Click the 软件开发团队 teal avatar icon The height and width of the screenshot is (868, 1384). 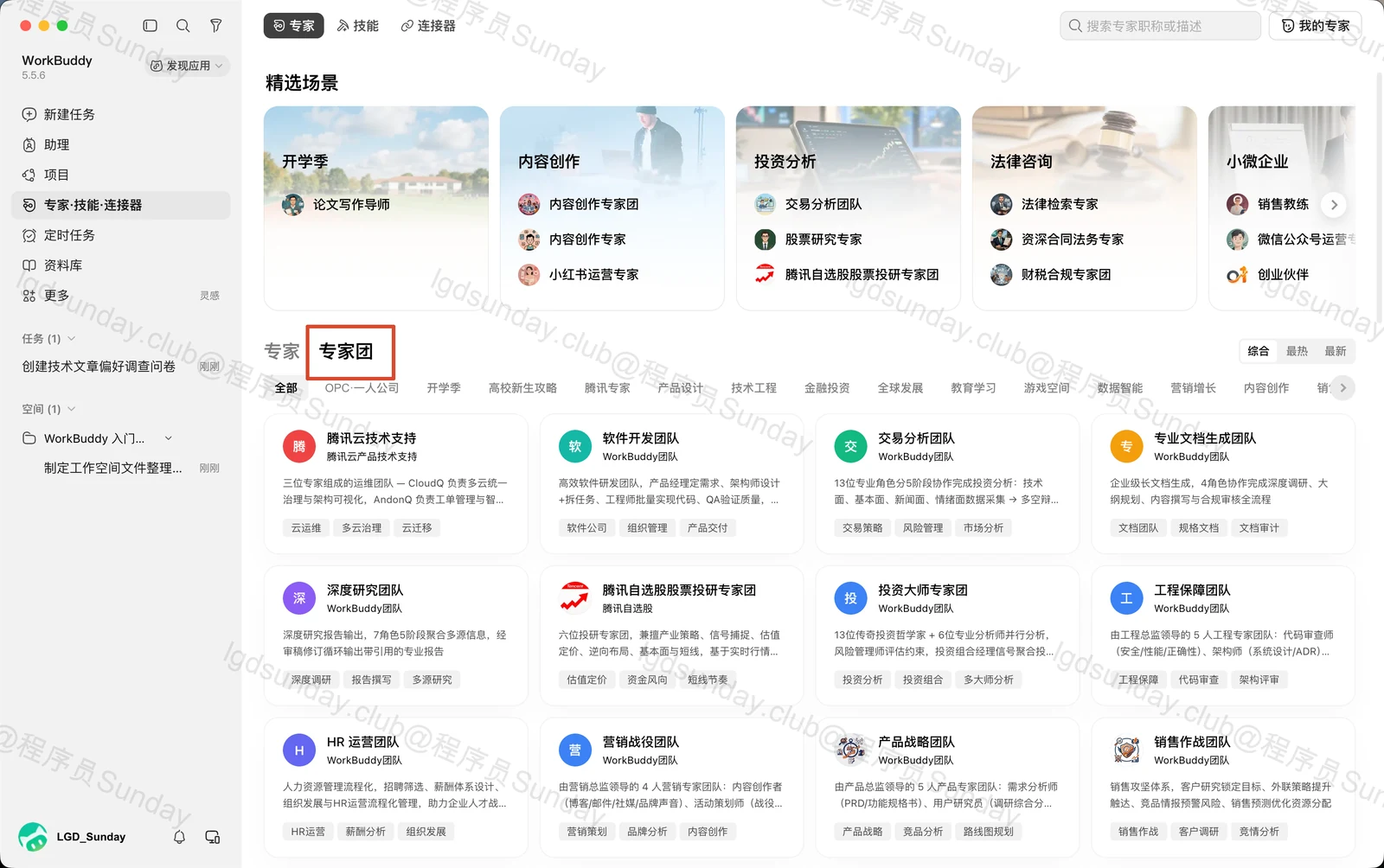point(575,447)
